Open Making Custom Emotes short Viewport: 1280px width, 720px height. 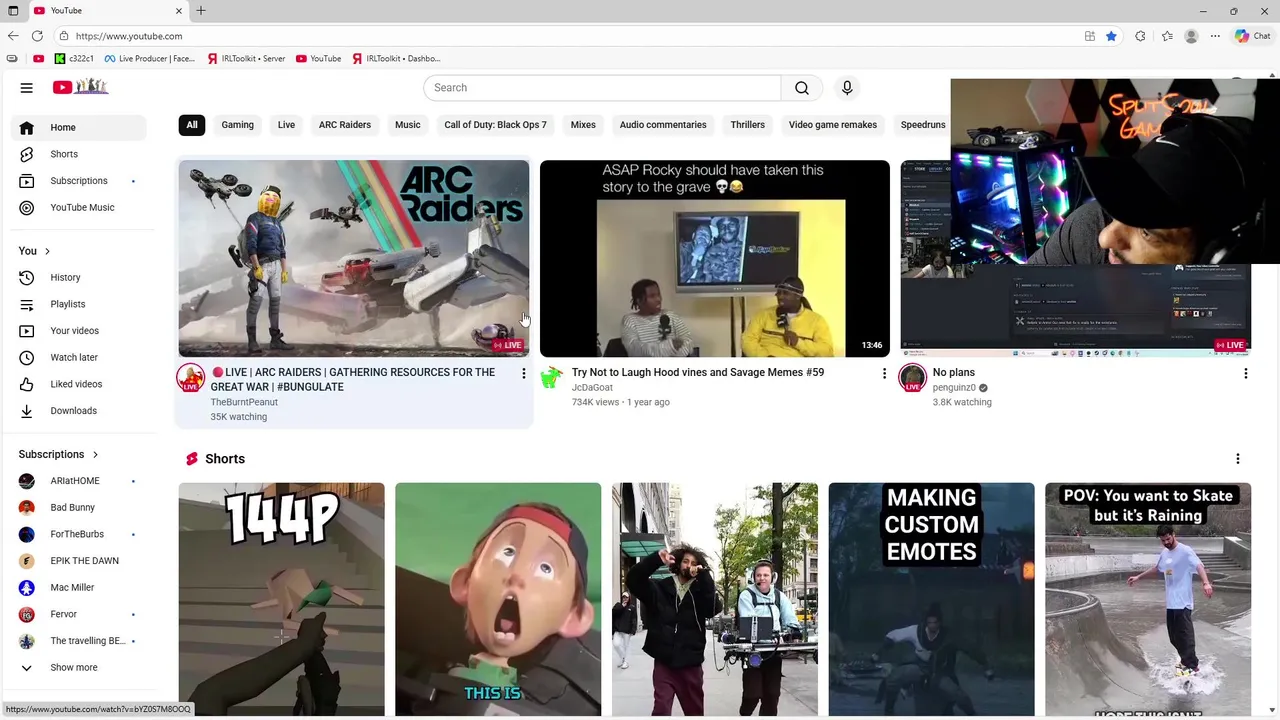pyautogui.click(x=932, y=599)
